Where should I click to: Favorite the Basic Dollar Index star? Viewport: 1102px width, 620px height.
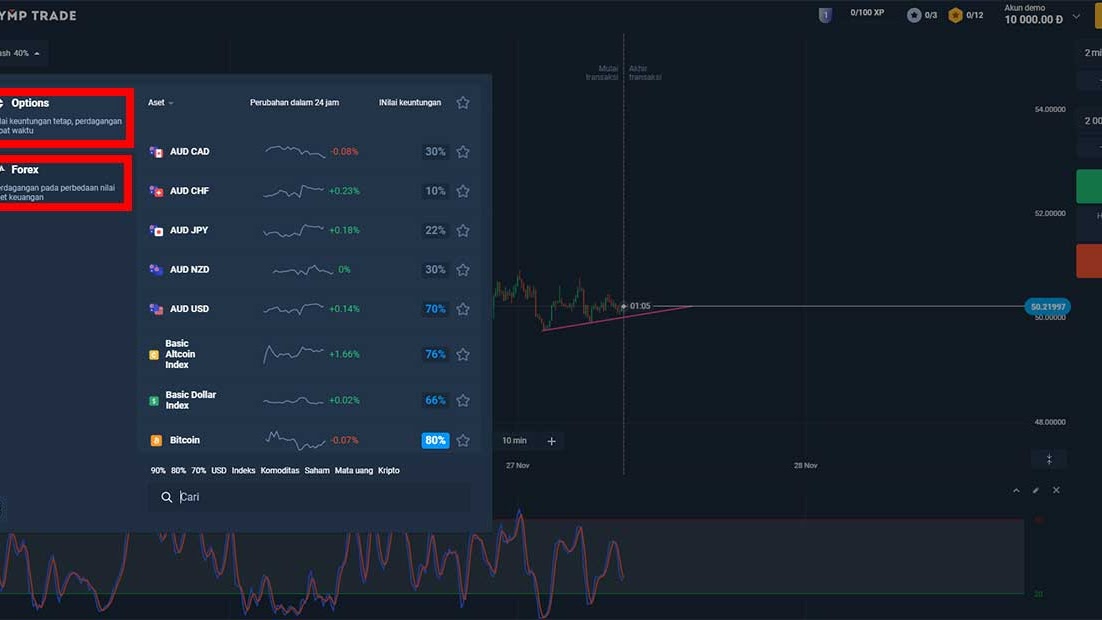[x=462, y=400]
